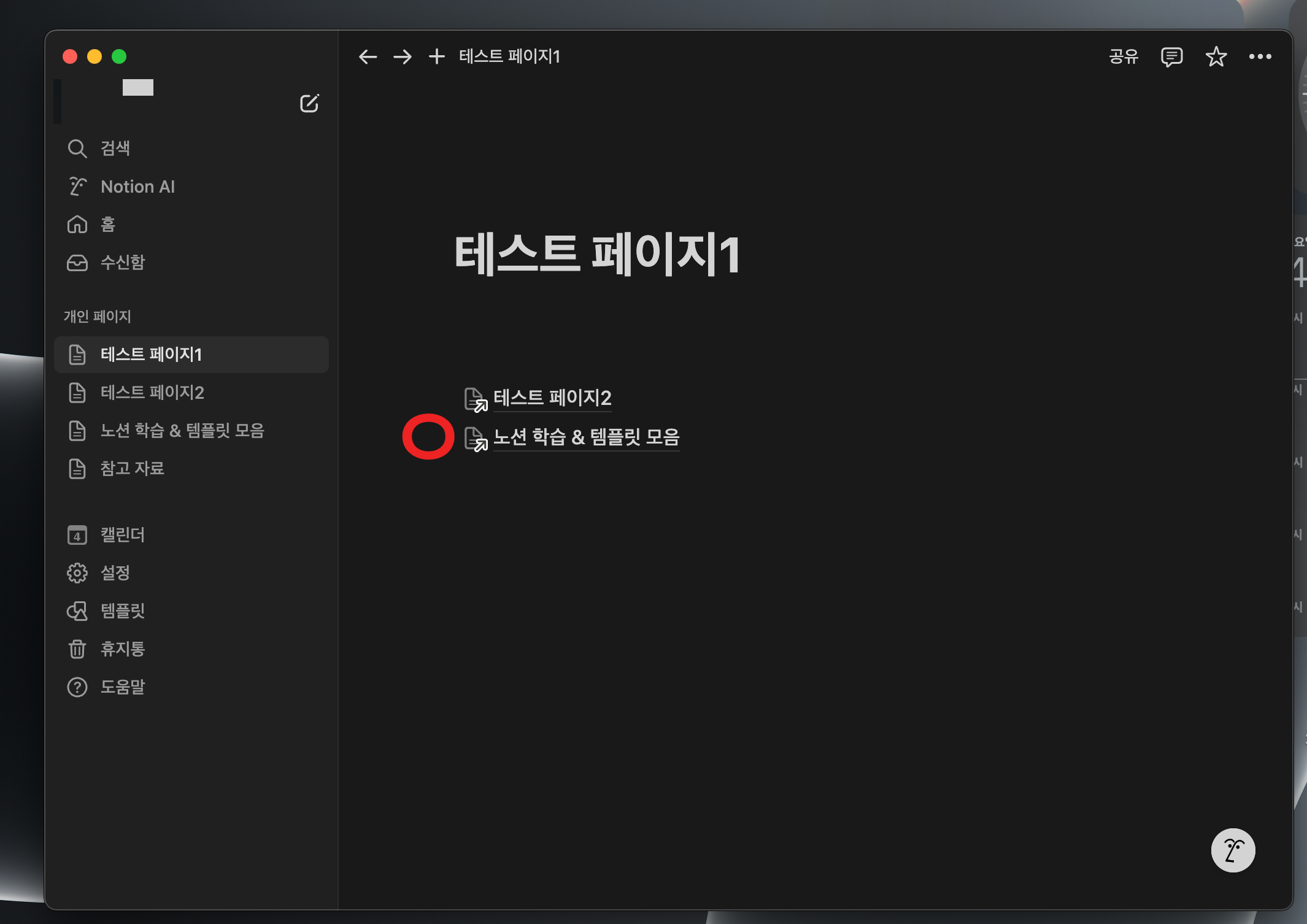This screenshot has width=1307, height=924.
Task: Click the new page compose icon
Action: (x=309, y=103)
